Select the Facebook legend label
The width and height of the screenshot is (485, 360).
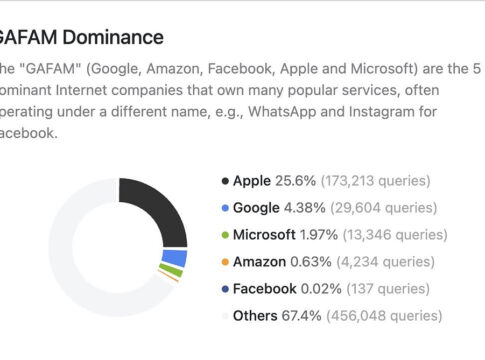click(x=265, y=289)
